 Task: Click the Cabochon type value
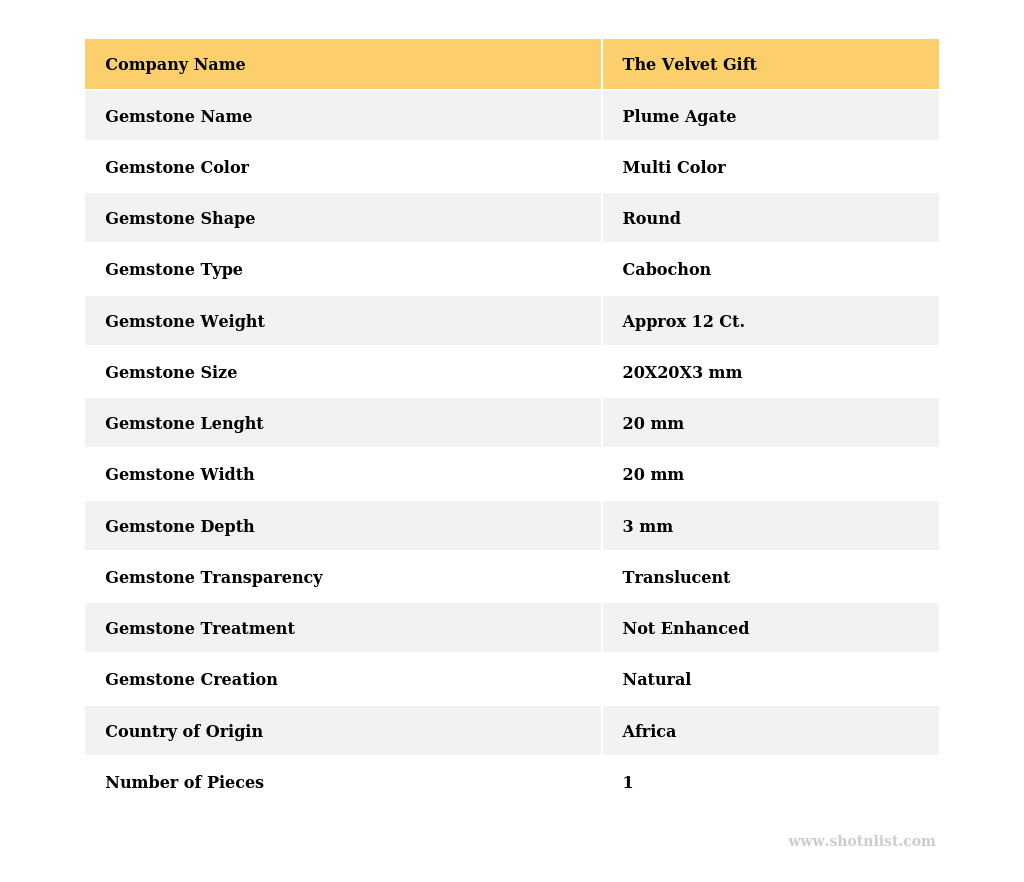tap(666, 270)
